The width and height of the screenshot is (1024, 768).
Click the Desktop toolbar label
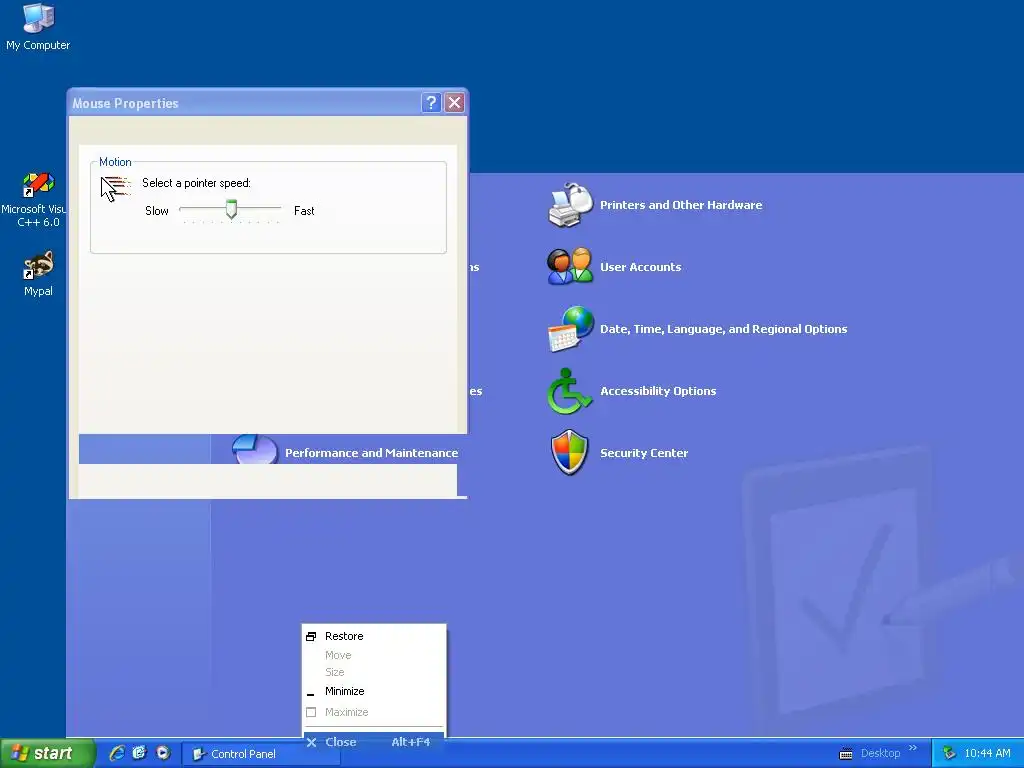point(880,753)
